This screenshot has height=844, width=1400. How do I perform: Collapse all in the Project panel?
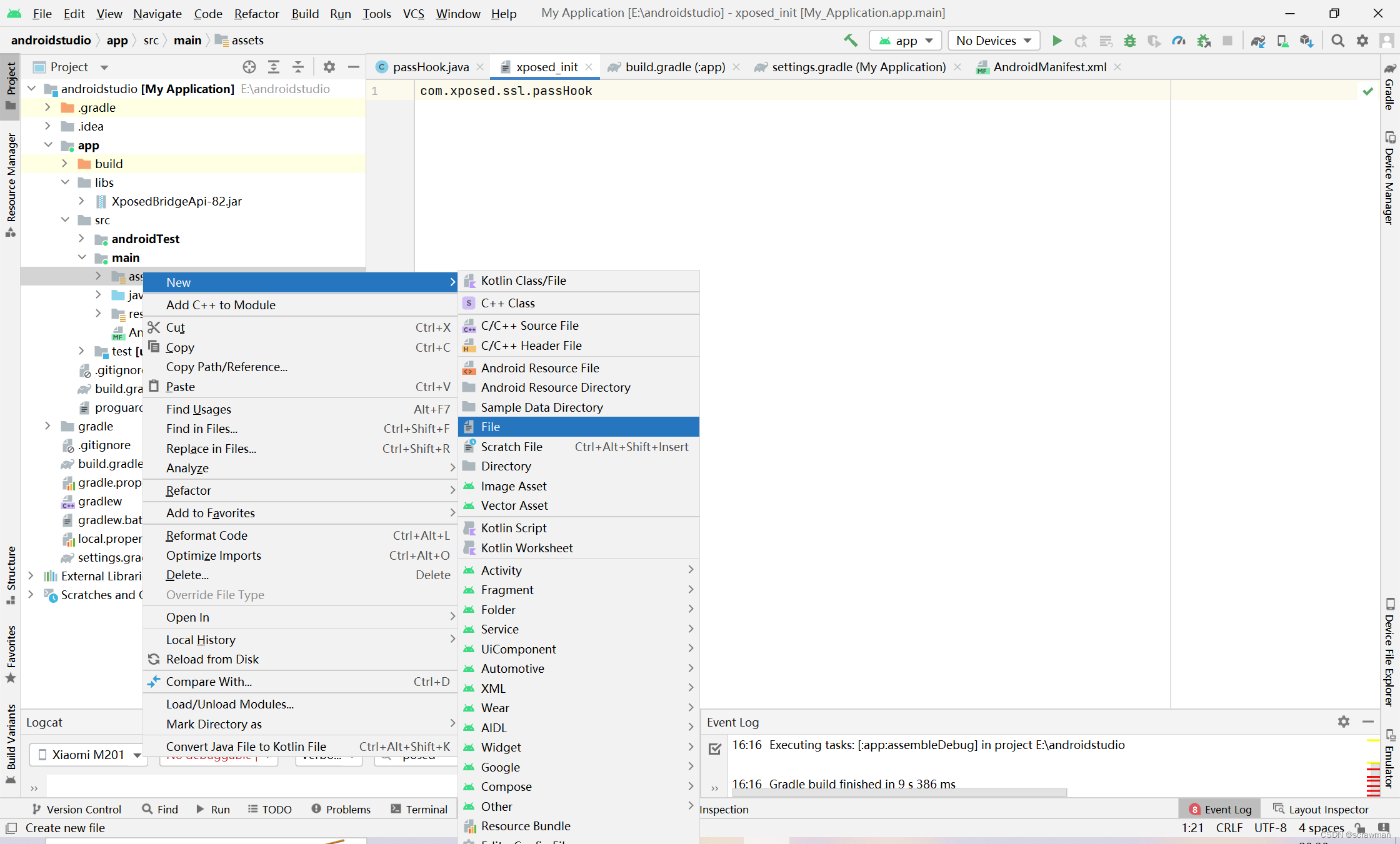(x=298, y=67)
